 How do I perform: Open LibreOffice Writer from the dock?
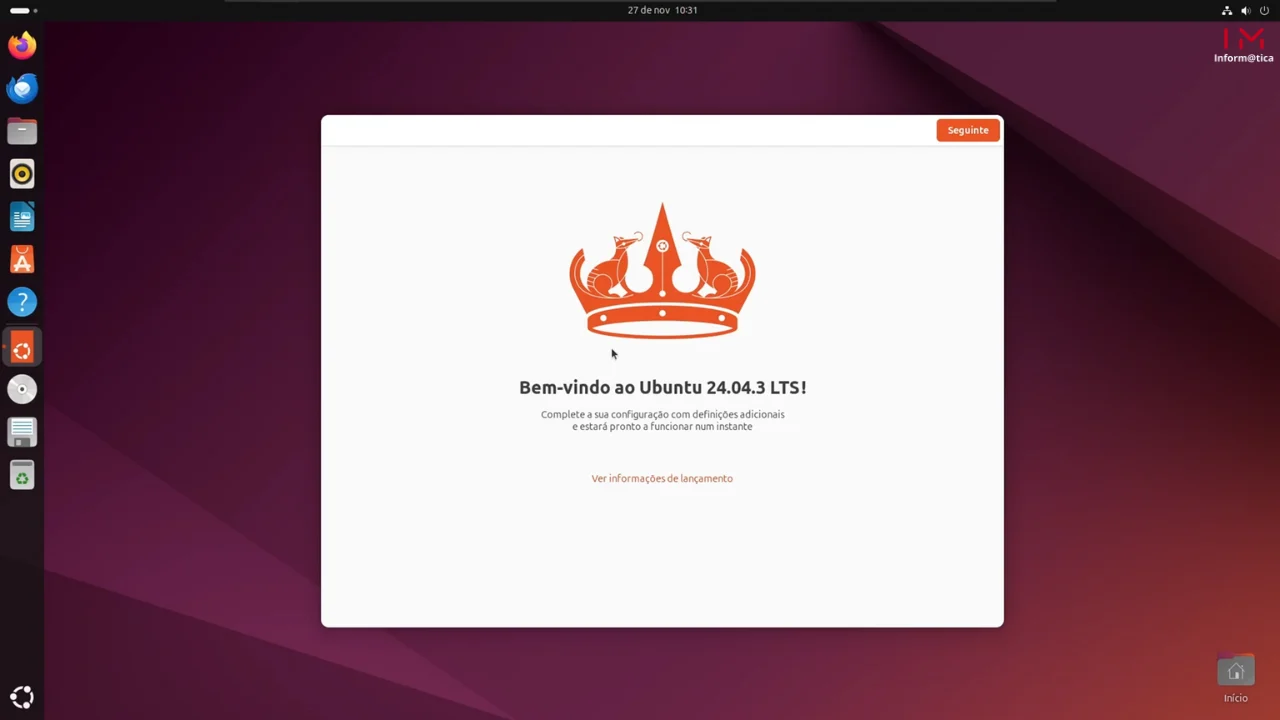point(22,217)
